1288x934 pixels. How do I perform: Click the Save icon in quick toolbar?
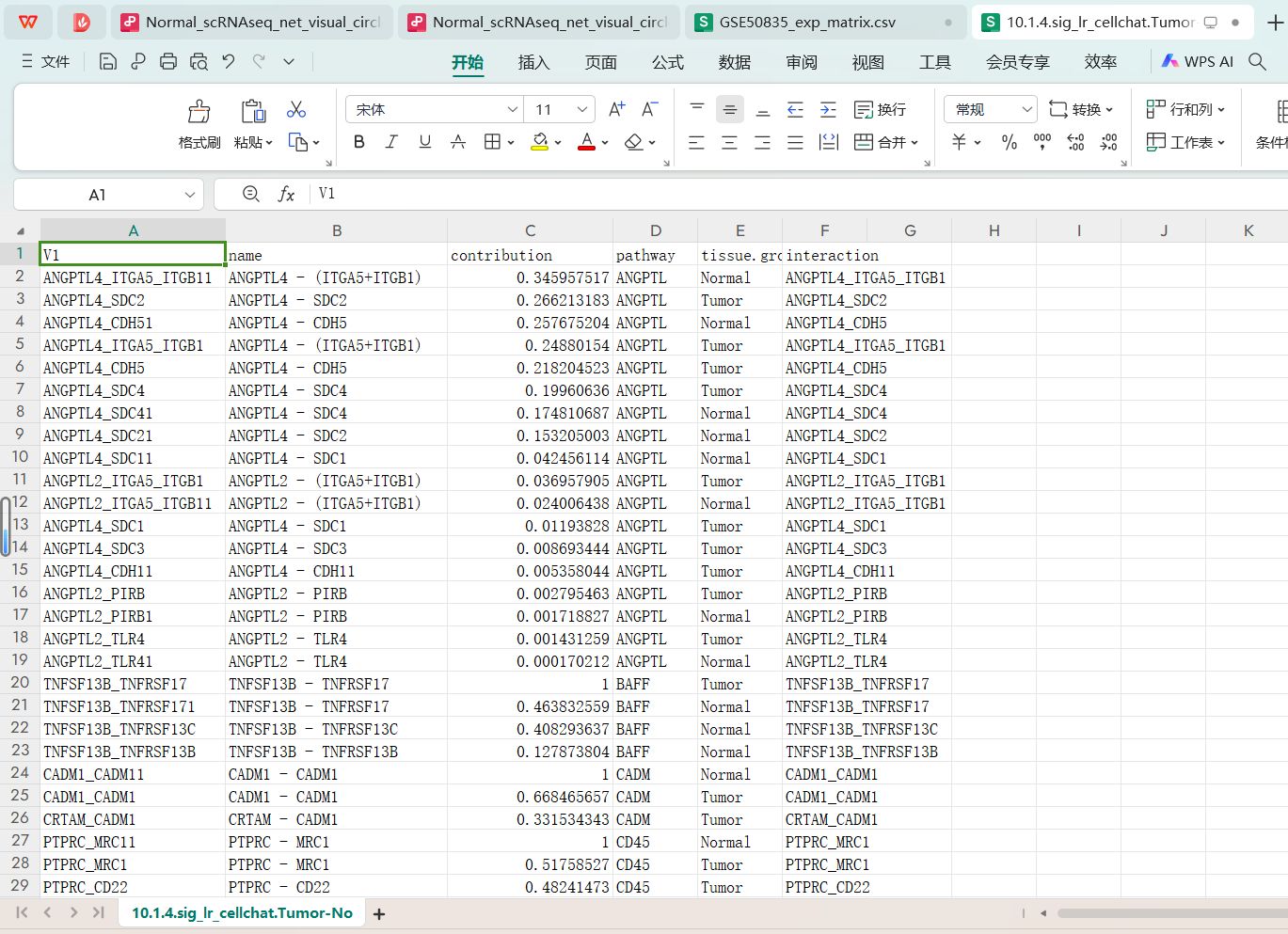[108, 62]
